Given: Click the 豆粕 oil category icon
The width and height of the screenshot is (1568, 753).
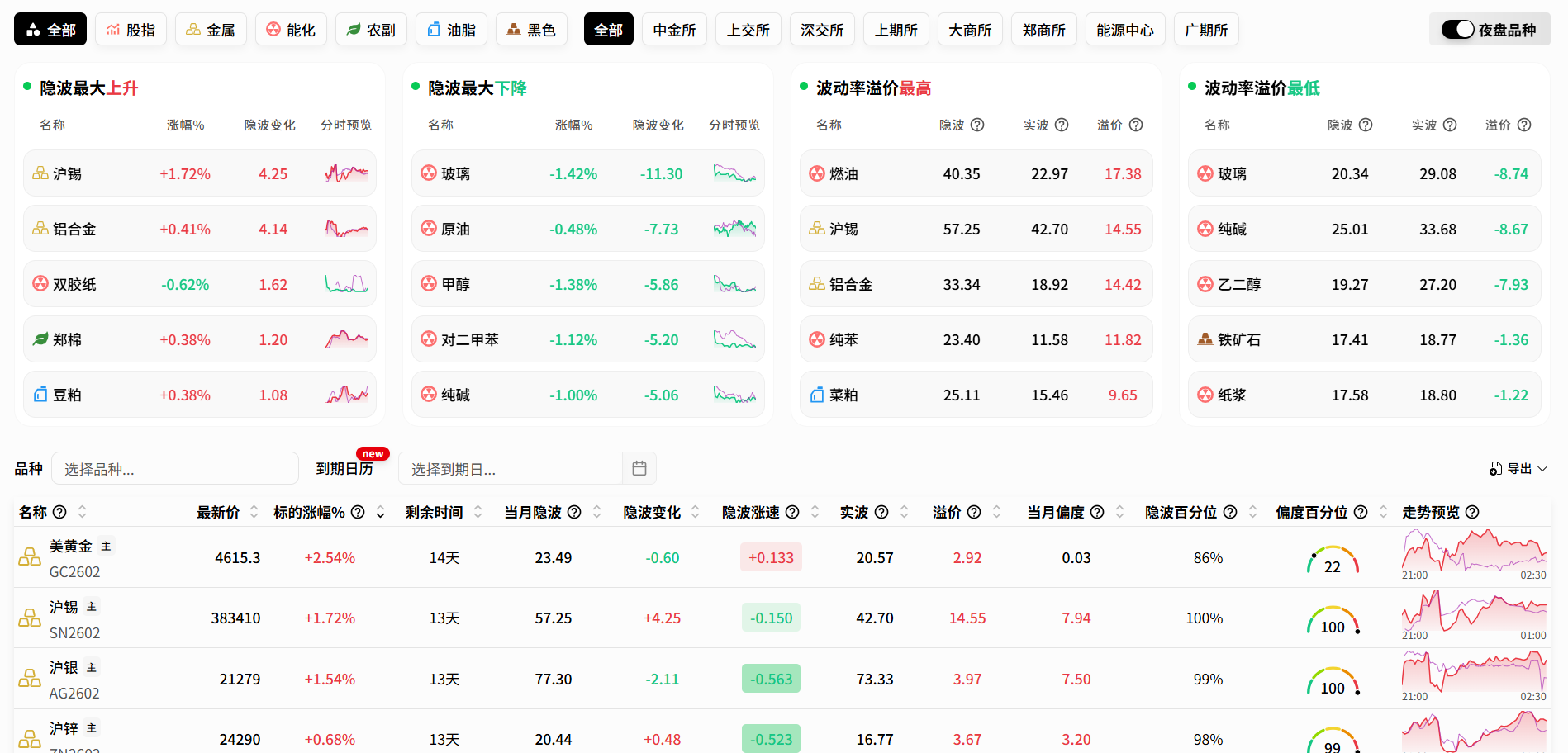Looking at the screenshot, I should (x=40, y=395).
